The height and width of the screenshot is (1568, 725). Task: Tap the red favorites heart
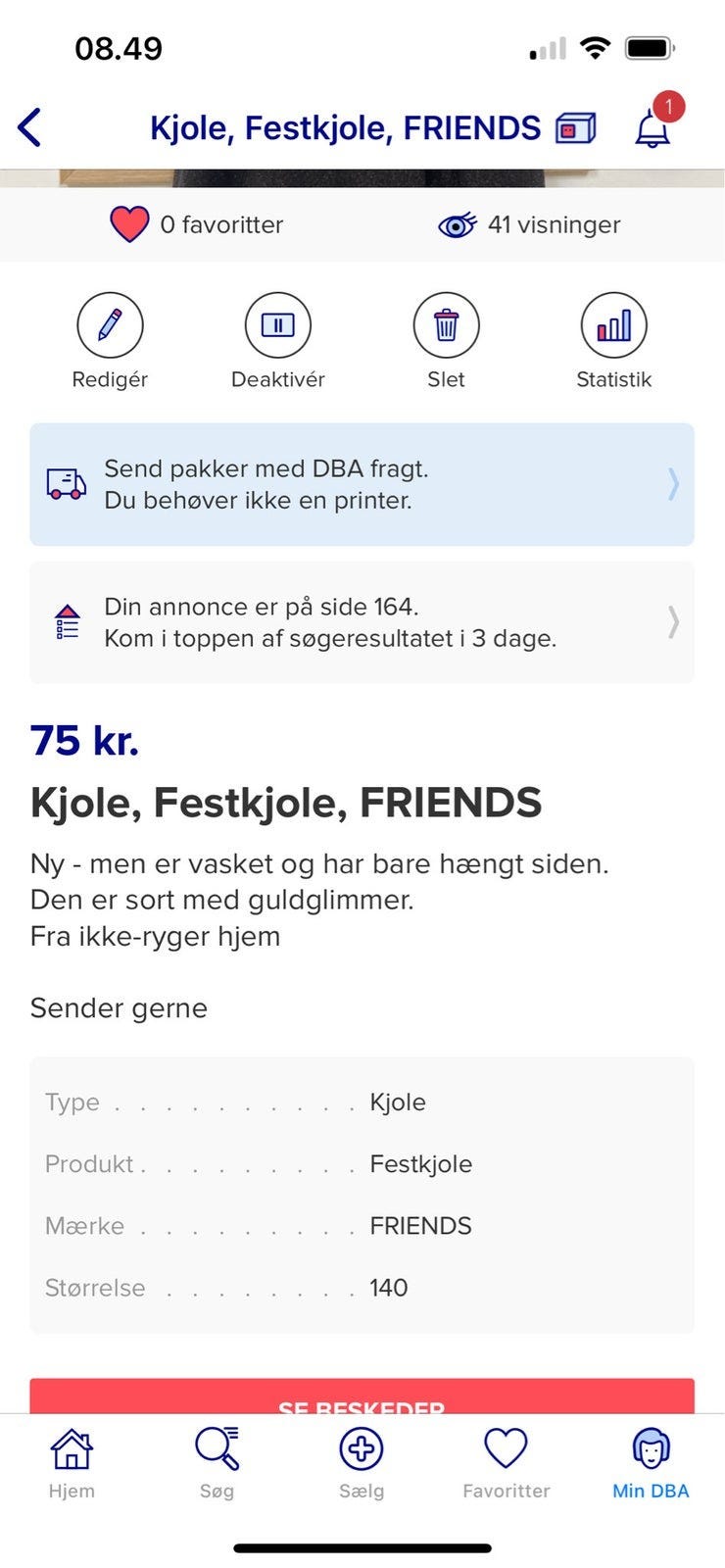[129, 224]
